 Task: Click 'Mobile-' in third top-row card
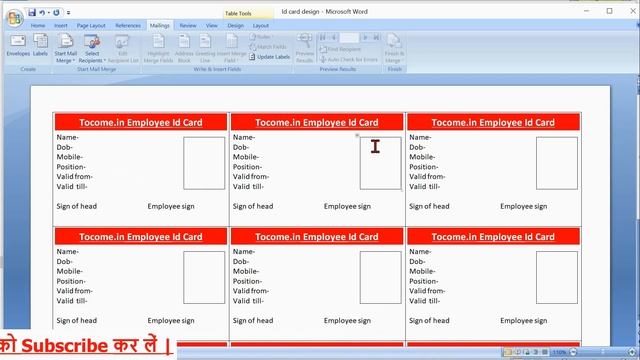point(422,157)
